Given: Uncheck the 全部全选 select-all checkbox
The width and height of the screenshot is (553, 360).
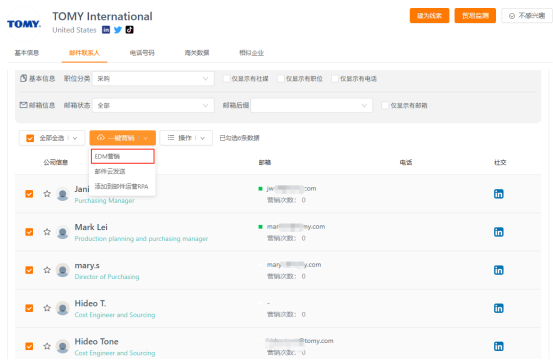Looking at the screenshot, I should [30, 138].
